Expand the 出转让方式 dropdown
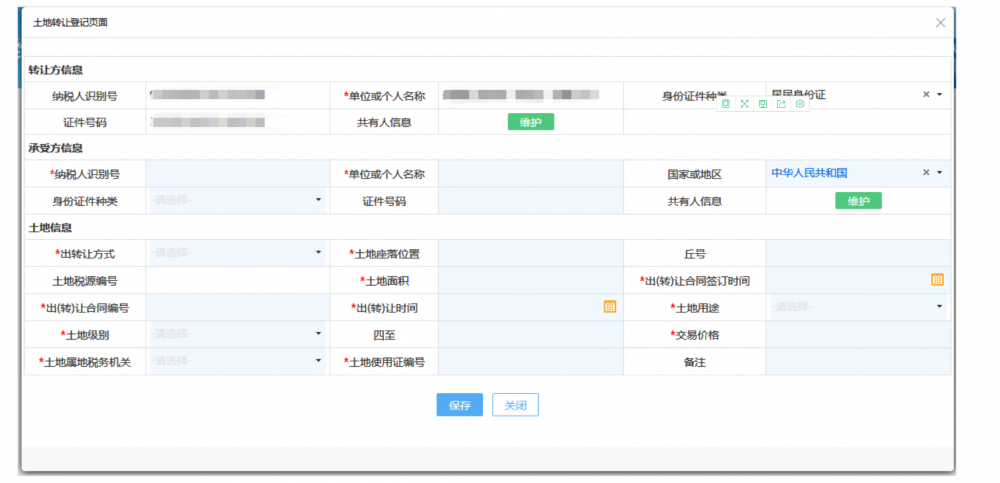 click(319, 253)
